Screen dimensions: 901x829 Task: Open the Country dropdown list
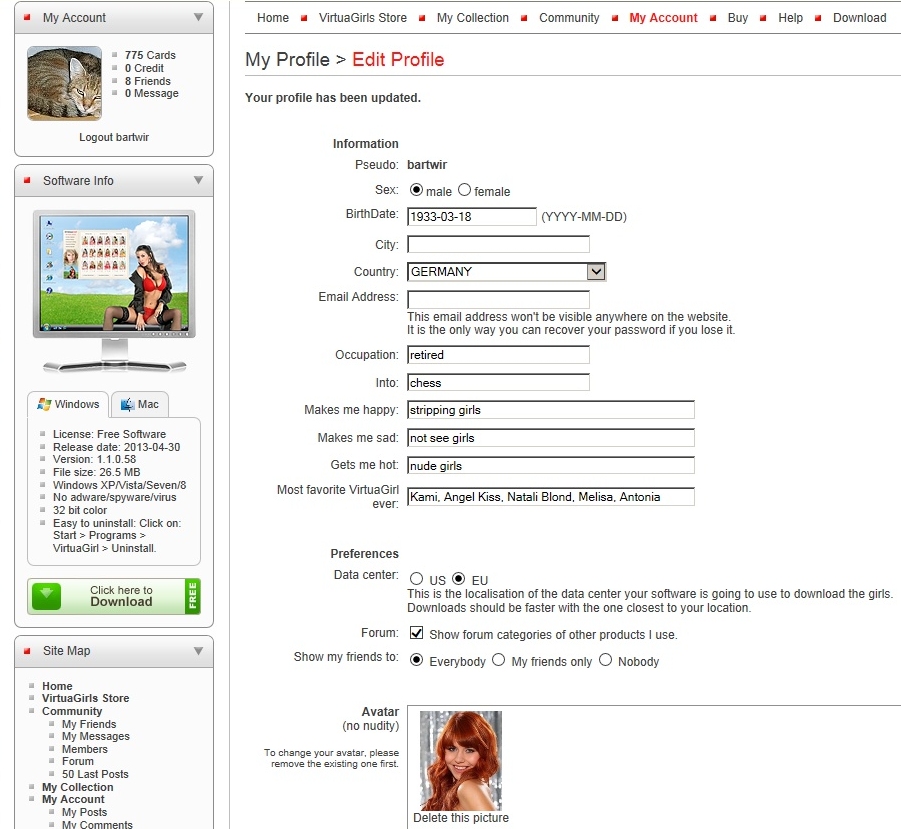(x=596, y=271)
